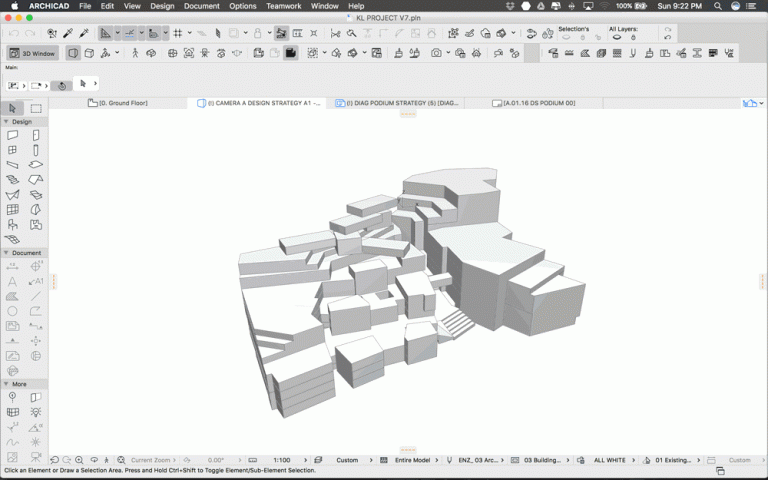
Task: Select the Wall tool in Design
Action: (12, 135)
